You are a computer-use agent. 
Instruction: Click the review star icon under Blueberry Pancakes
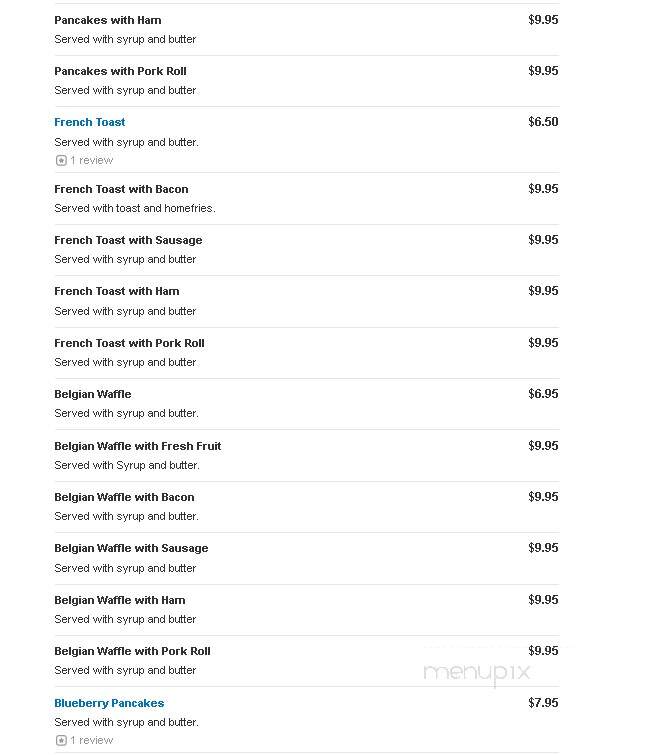(x=61, y=740)
